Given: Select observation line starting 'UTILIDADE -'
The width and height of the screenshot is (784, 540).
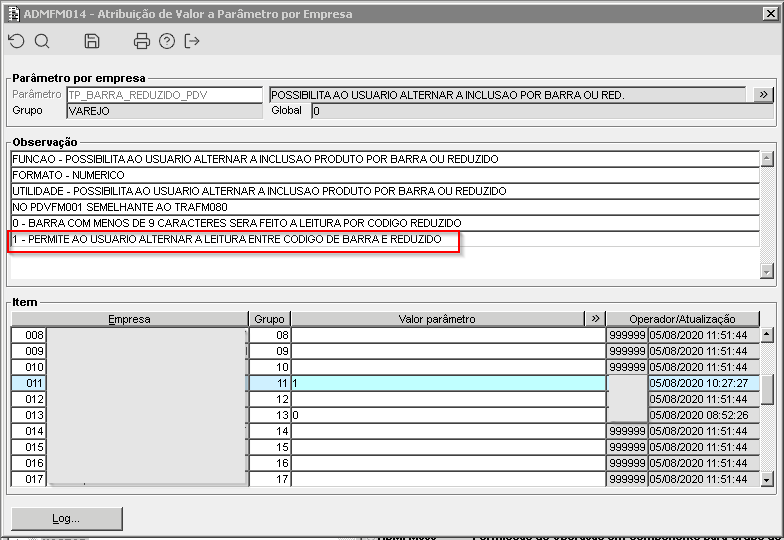Looking at the screenshot, I should pyautogui.click(x=385, y=191).
